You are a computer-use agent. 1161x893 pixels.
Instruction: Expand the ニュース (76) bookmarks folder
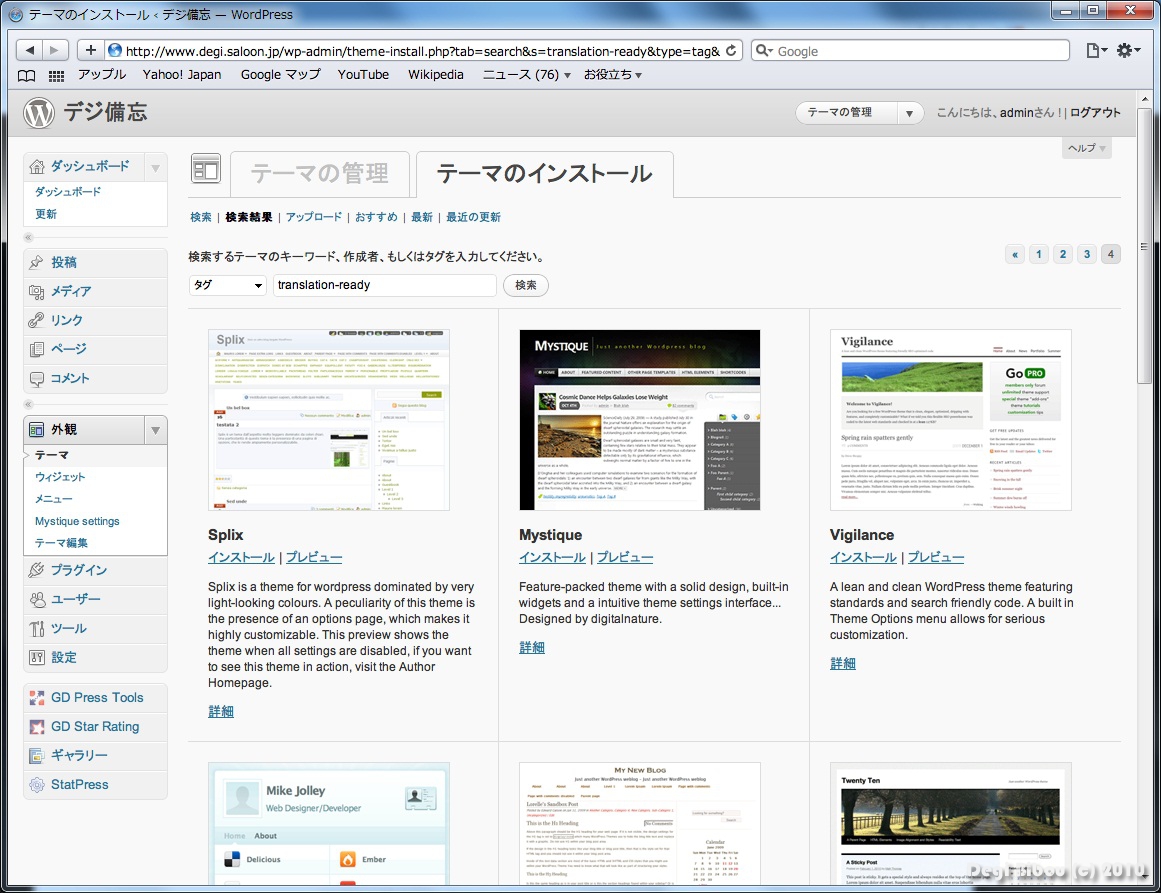coord(526,75)
